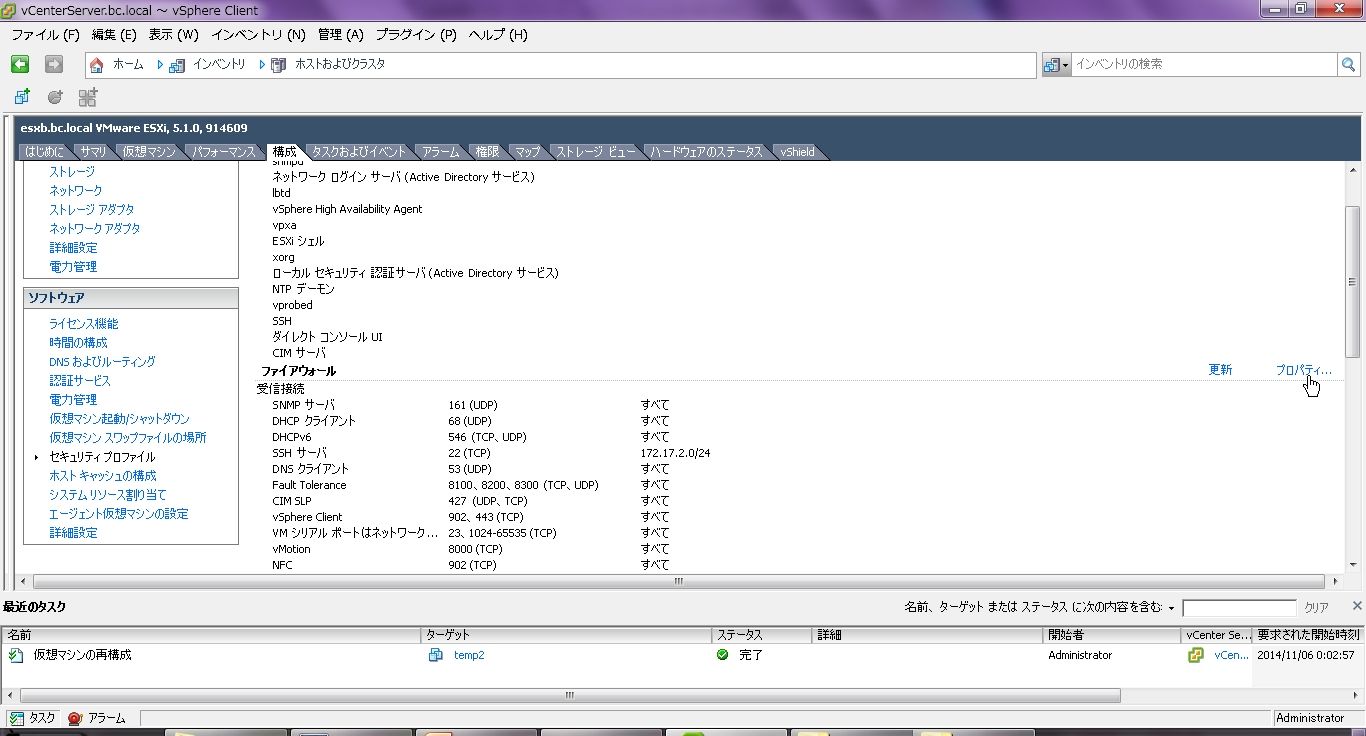Switch to the ストレージ ビュー tab
The image size is (1366, 736).
(595, 152)
